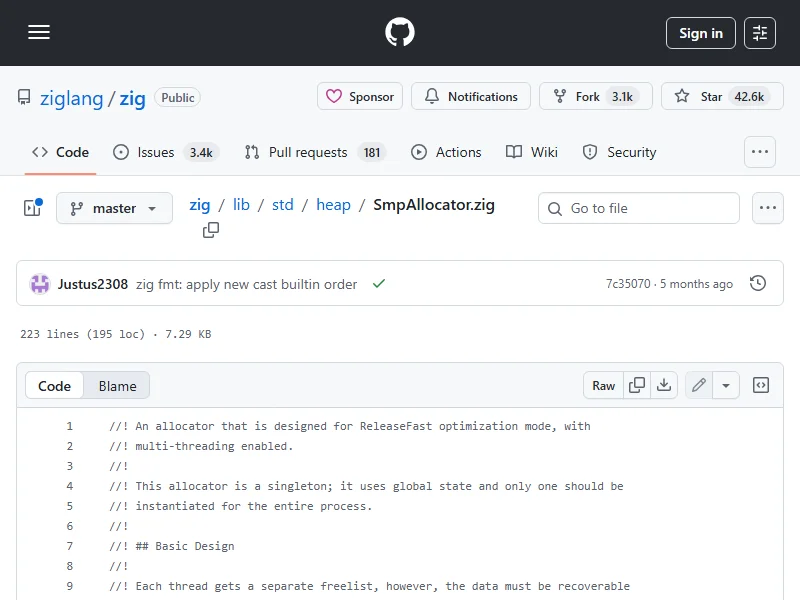
Task: Select the Code view toggle
Action: click(x=55, y=386)
